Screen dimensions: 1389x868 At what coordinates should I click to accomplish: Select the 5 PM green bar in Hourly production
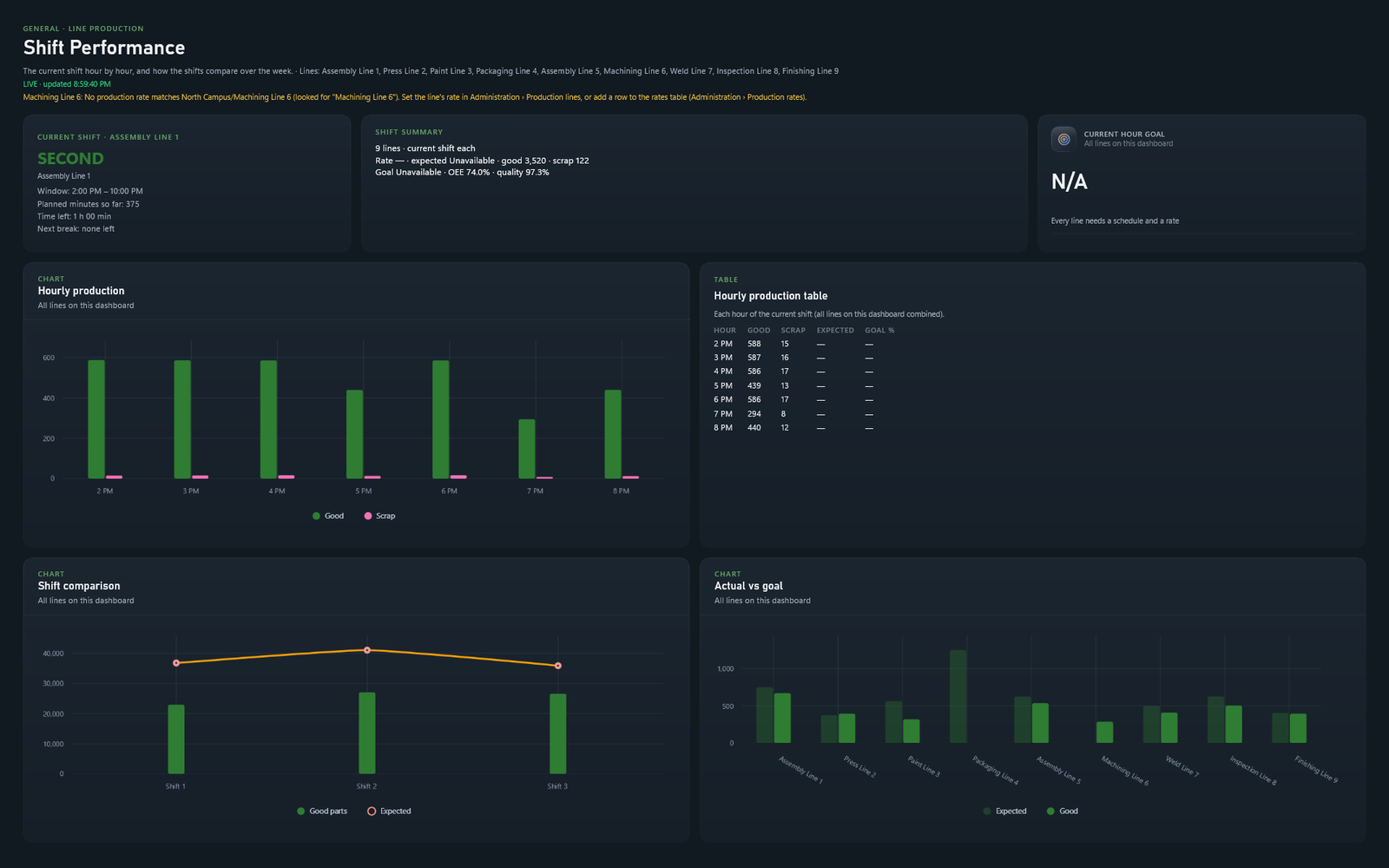tap(355, 434)
